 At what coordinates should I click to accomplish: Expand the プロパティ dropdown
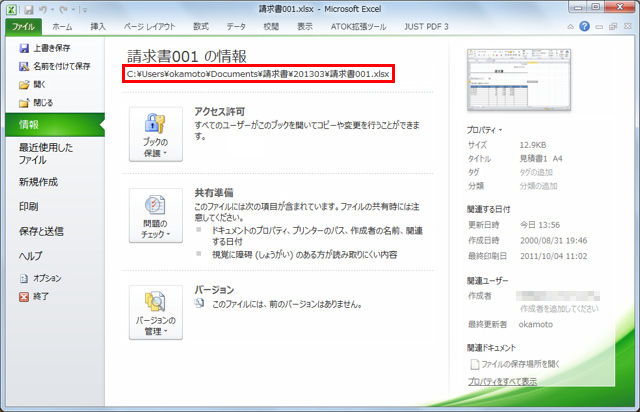click(x=484, y=130)
